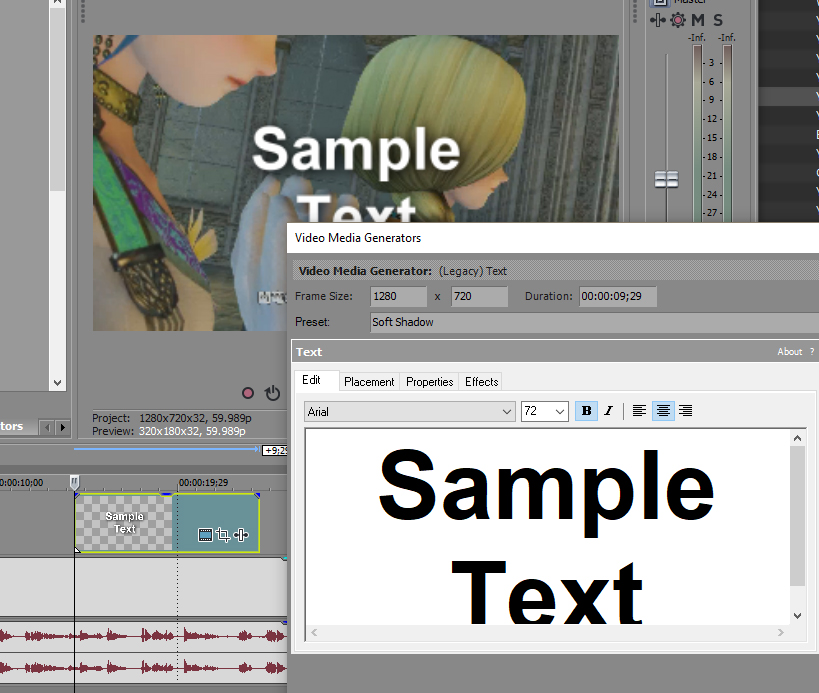Click the frame width field showing 1280
This screenshot has width=819, height=693.
point(399,296)
